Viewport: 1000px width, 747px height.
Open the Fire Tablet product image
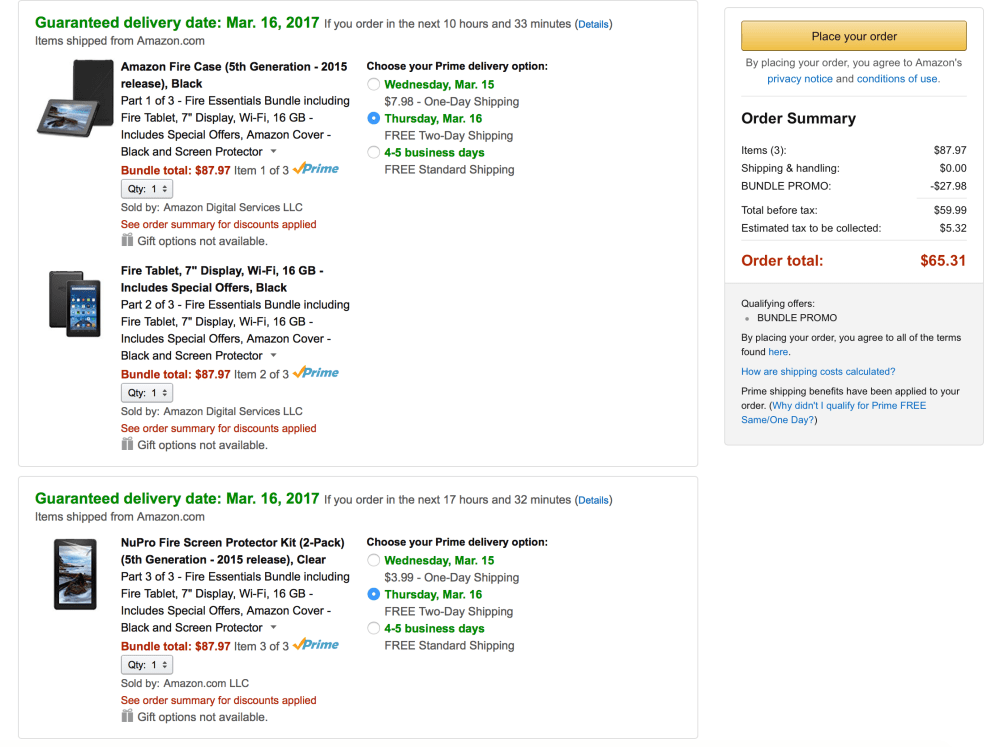coord(74,299)
